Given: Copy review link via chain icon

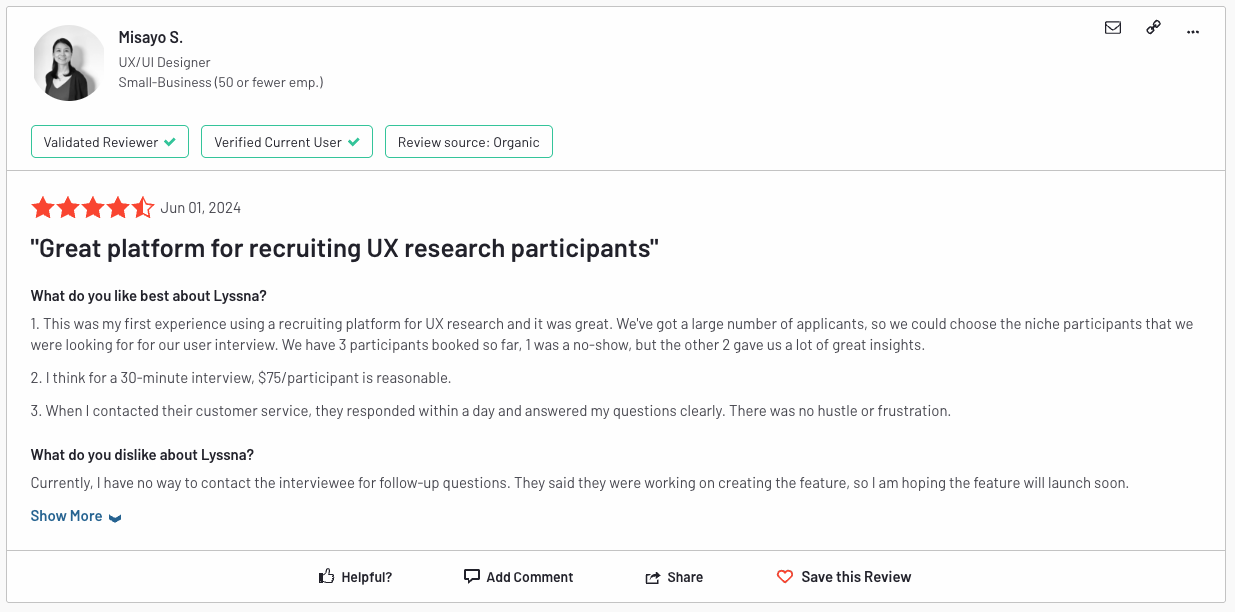Looking at the screenshot, I should click(x=1153, y=28).
